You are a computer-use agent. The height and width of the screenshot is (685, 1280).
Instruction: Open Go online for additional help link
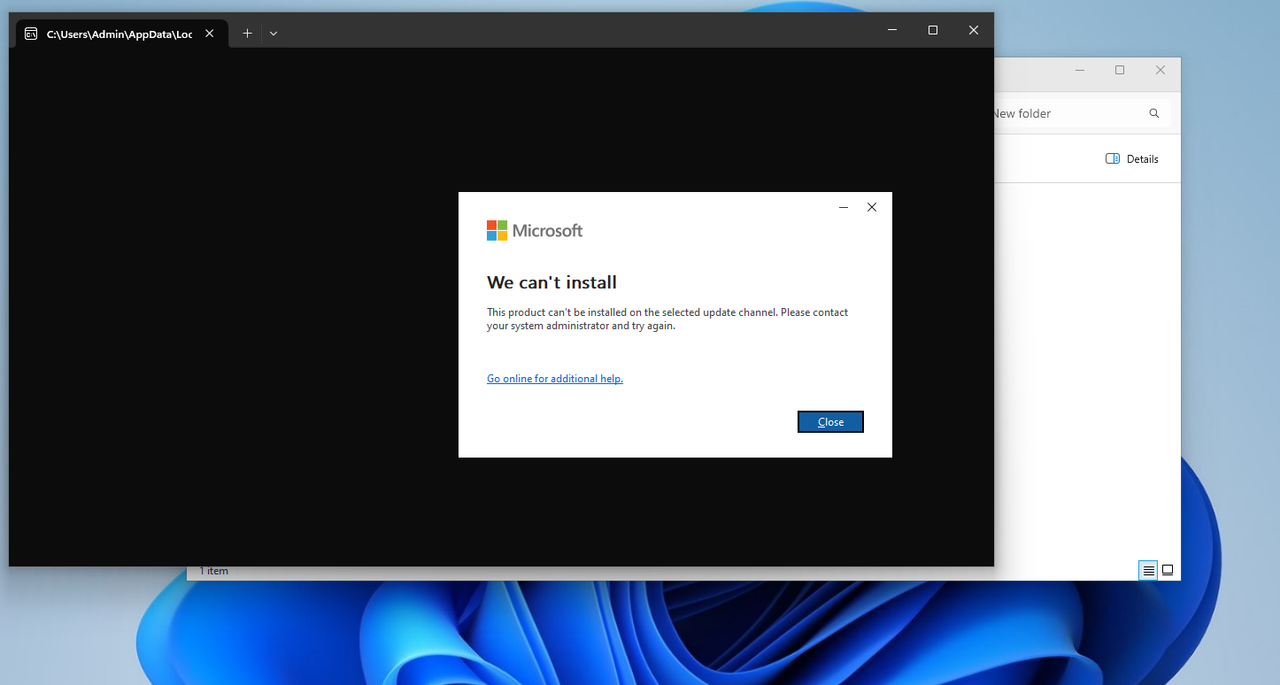pos(555,379)
